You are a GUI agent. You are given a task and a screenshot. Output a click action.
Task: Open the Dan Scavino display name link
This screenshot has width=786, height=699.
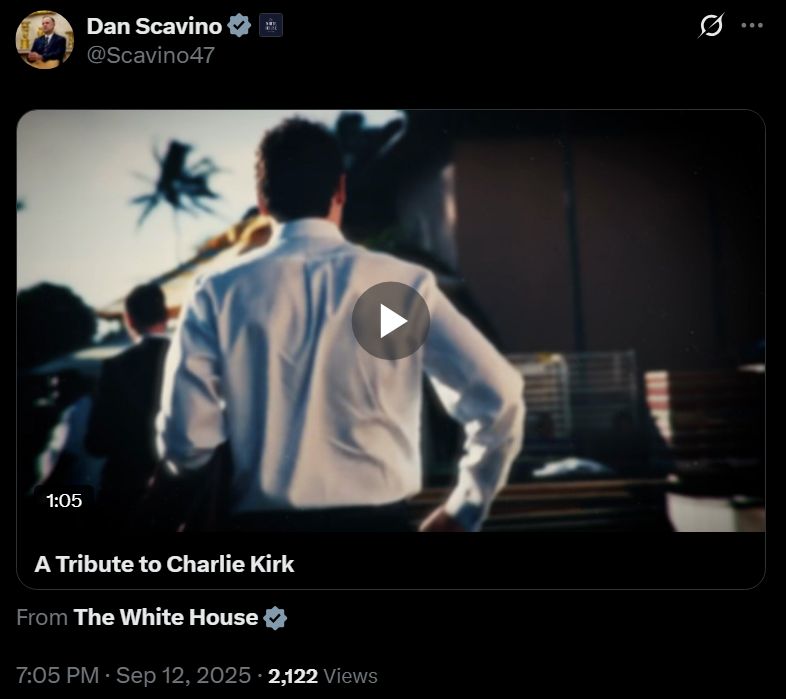154,26
